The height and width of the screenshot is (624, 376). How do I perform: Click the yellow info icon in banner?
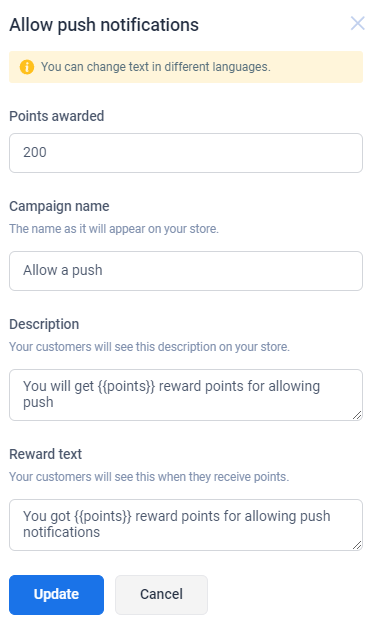(27, 67)
